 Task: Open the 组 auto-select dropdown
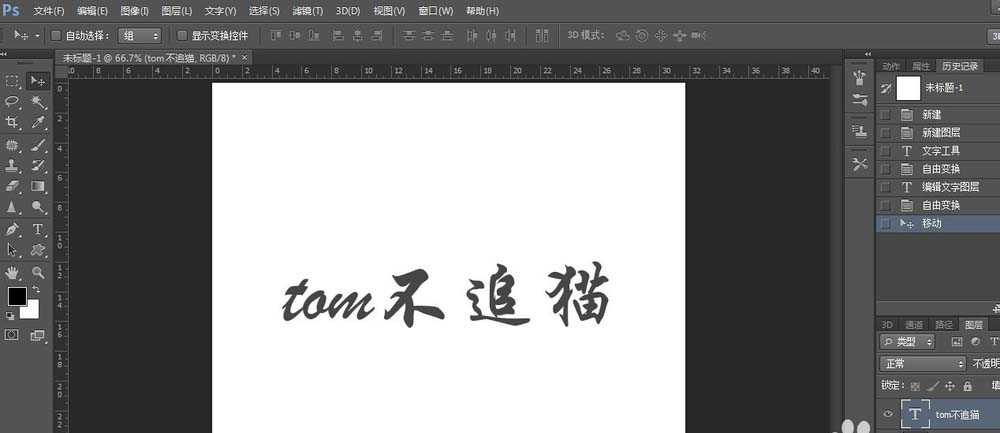coord(139,35)
